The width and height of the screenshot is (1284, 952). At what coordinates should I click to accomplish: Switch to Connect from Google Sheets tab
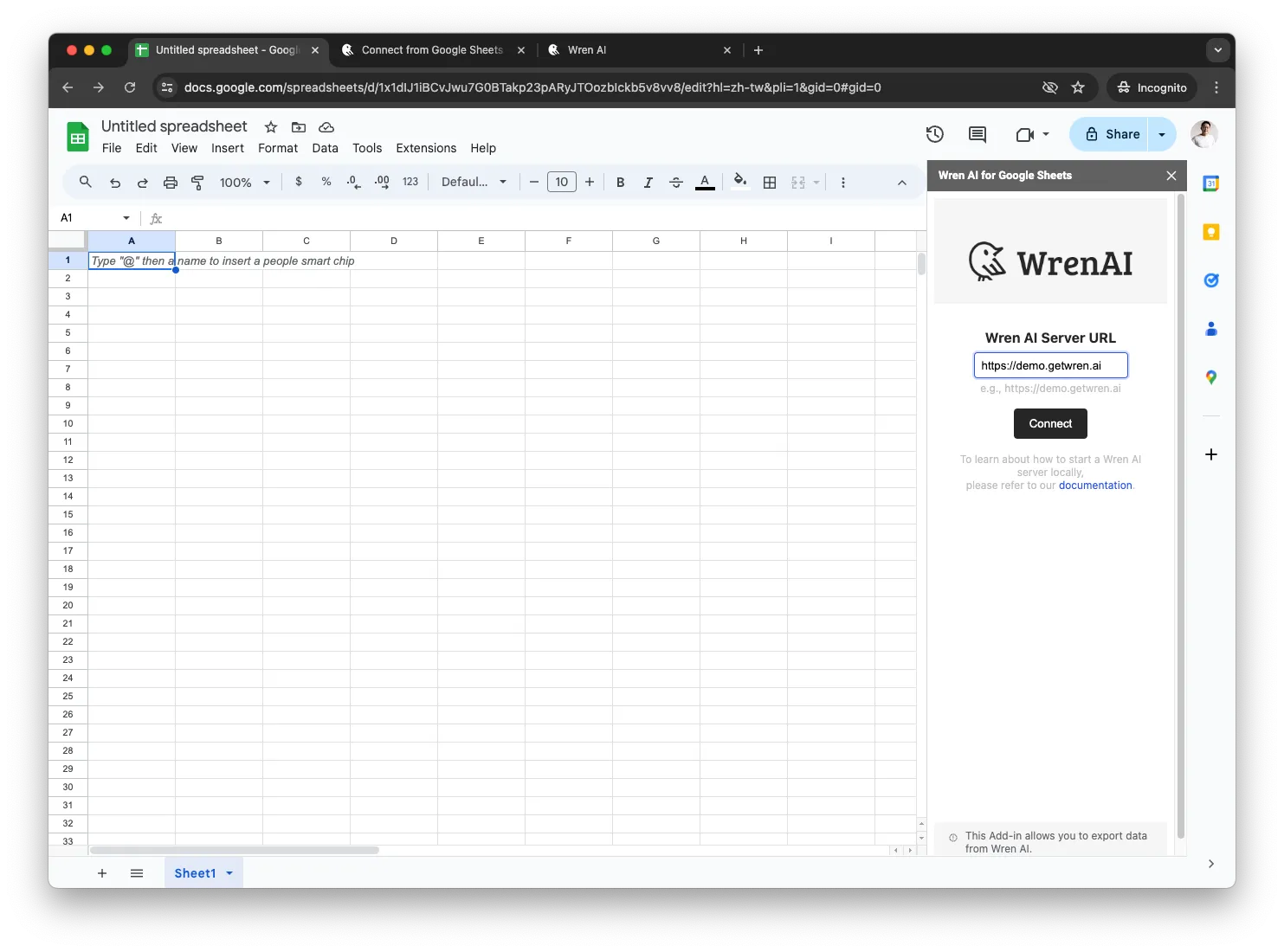[x=432, y=50]
